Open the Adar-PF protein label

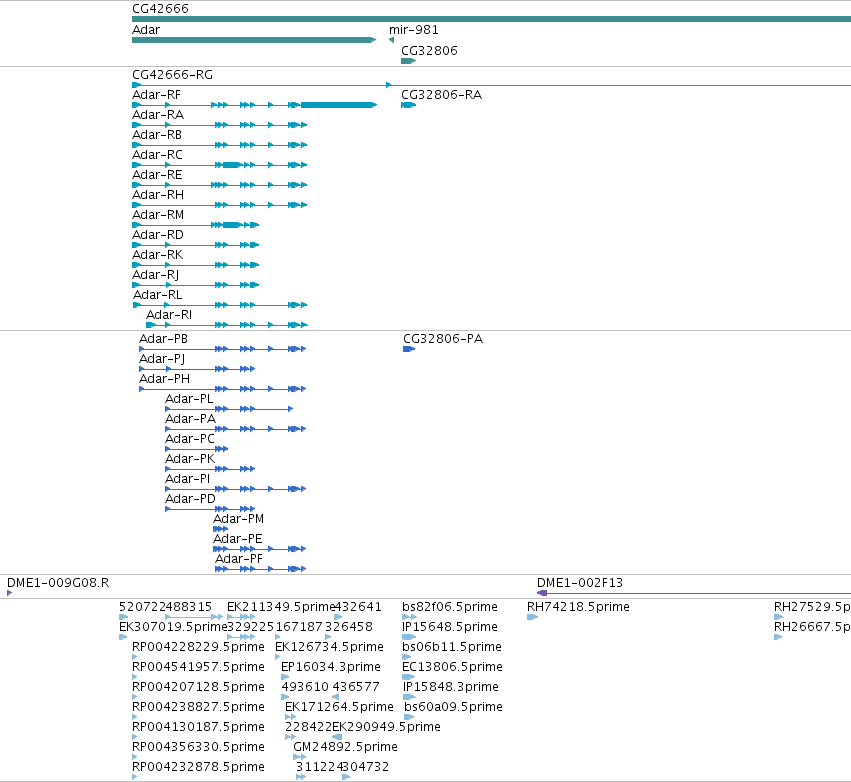tap(239, 559)
